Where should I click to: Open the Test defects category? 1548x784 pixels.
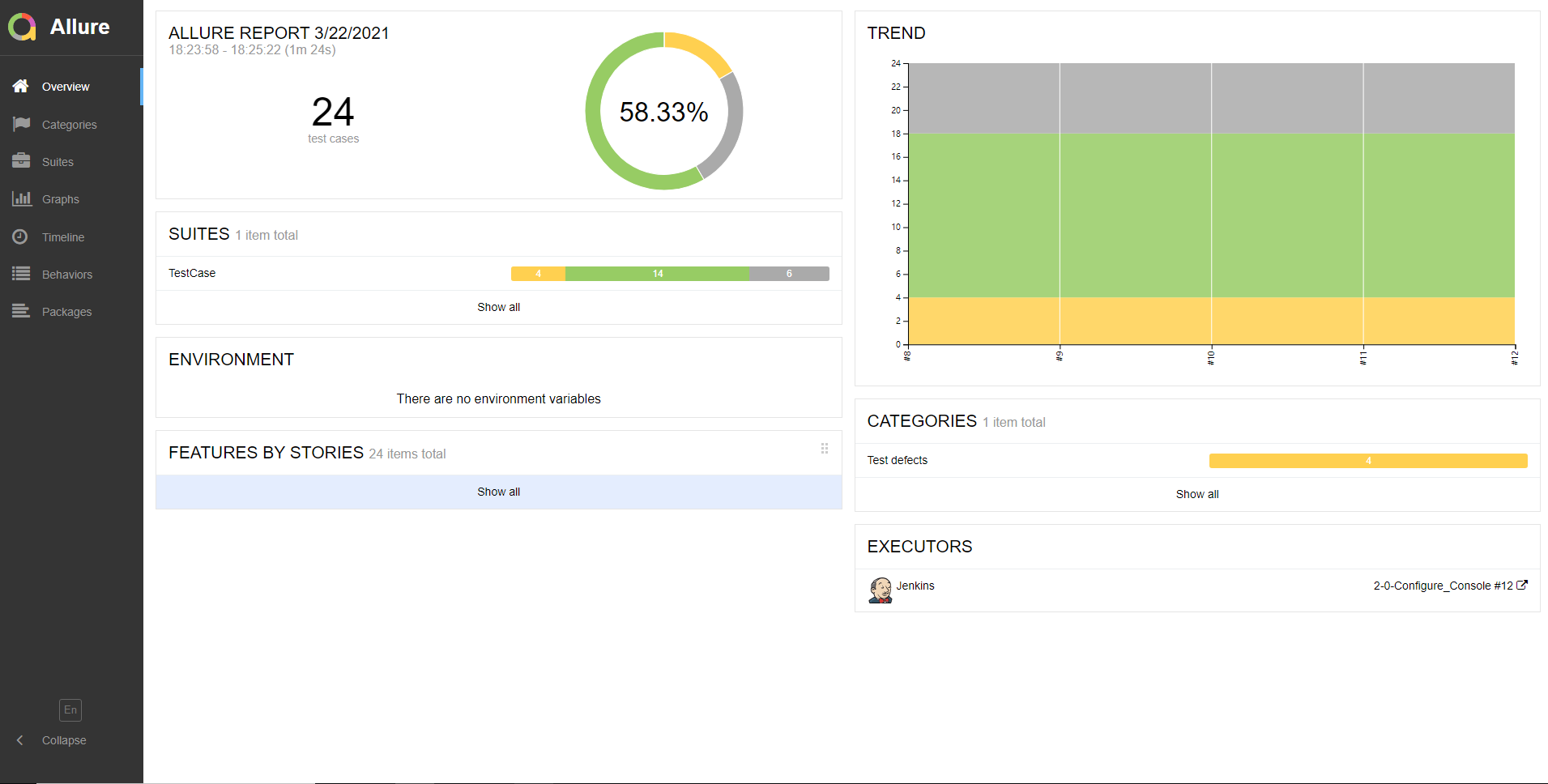tap(897, 459)
